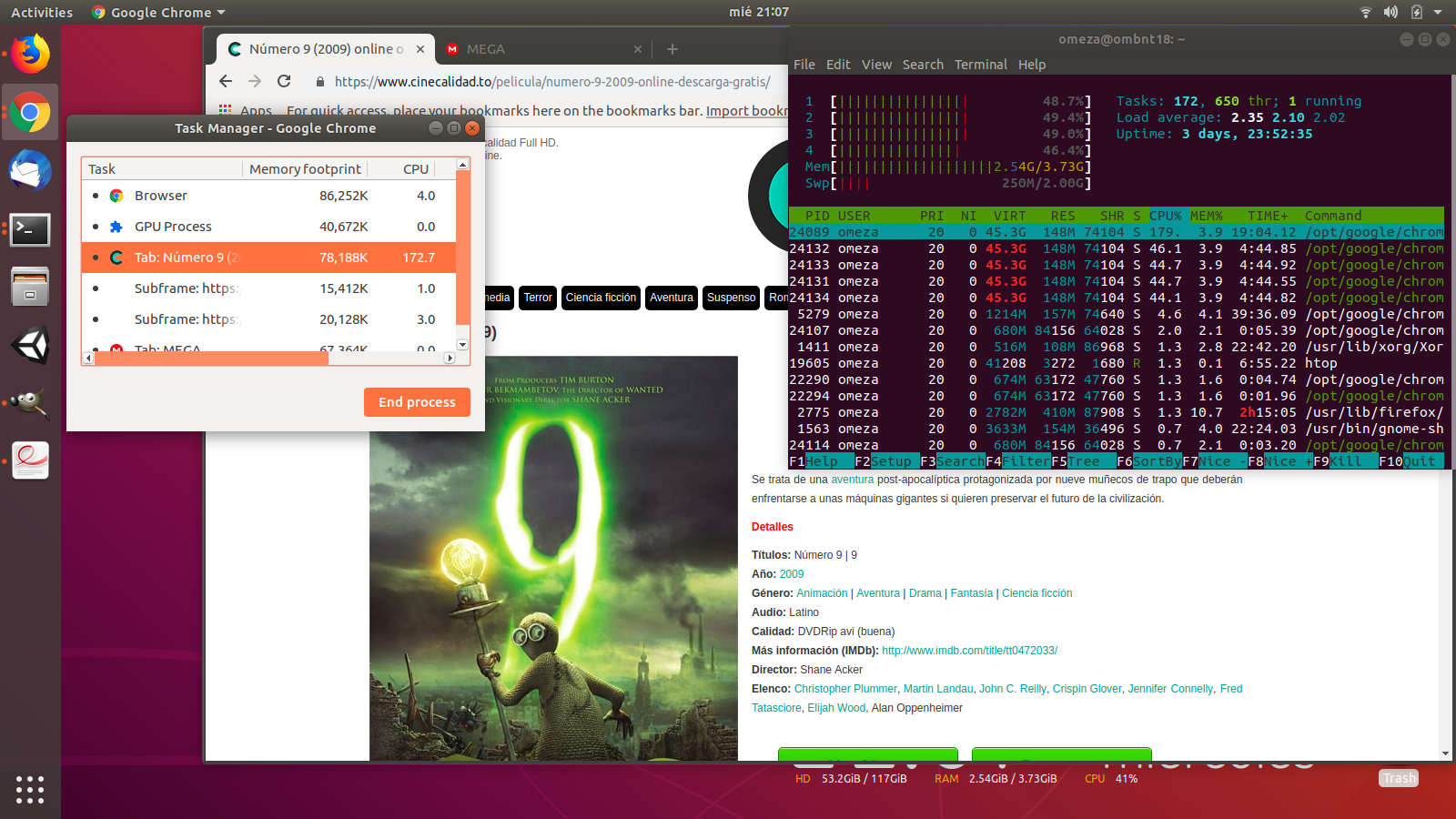Select the Tab: Número 9 process row
The image size is (1456, 819).
click(268, 258)
